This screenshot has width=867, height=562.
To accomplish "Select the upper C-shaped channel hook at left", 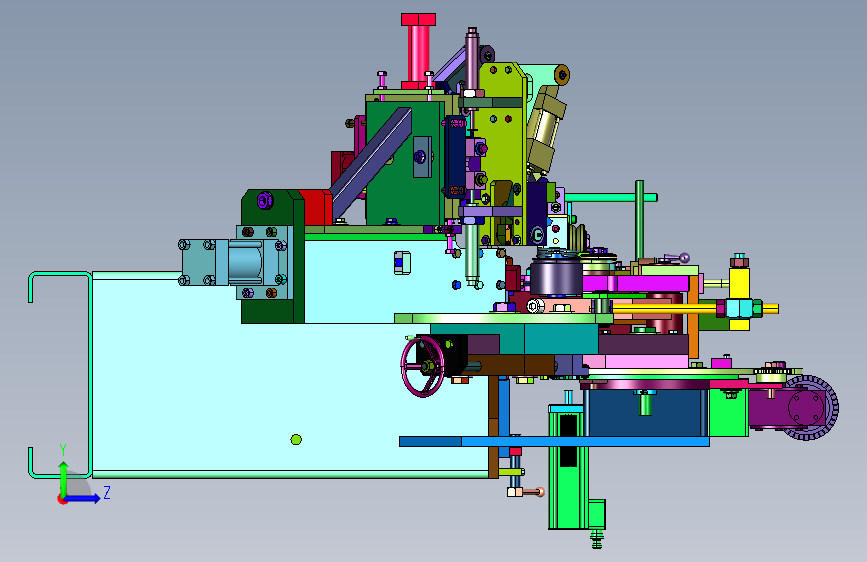I will click(x=60, y=287).
